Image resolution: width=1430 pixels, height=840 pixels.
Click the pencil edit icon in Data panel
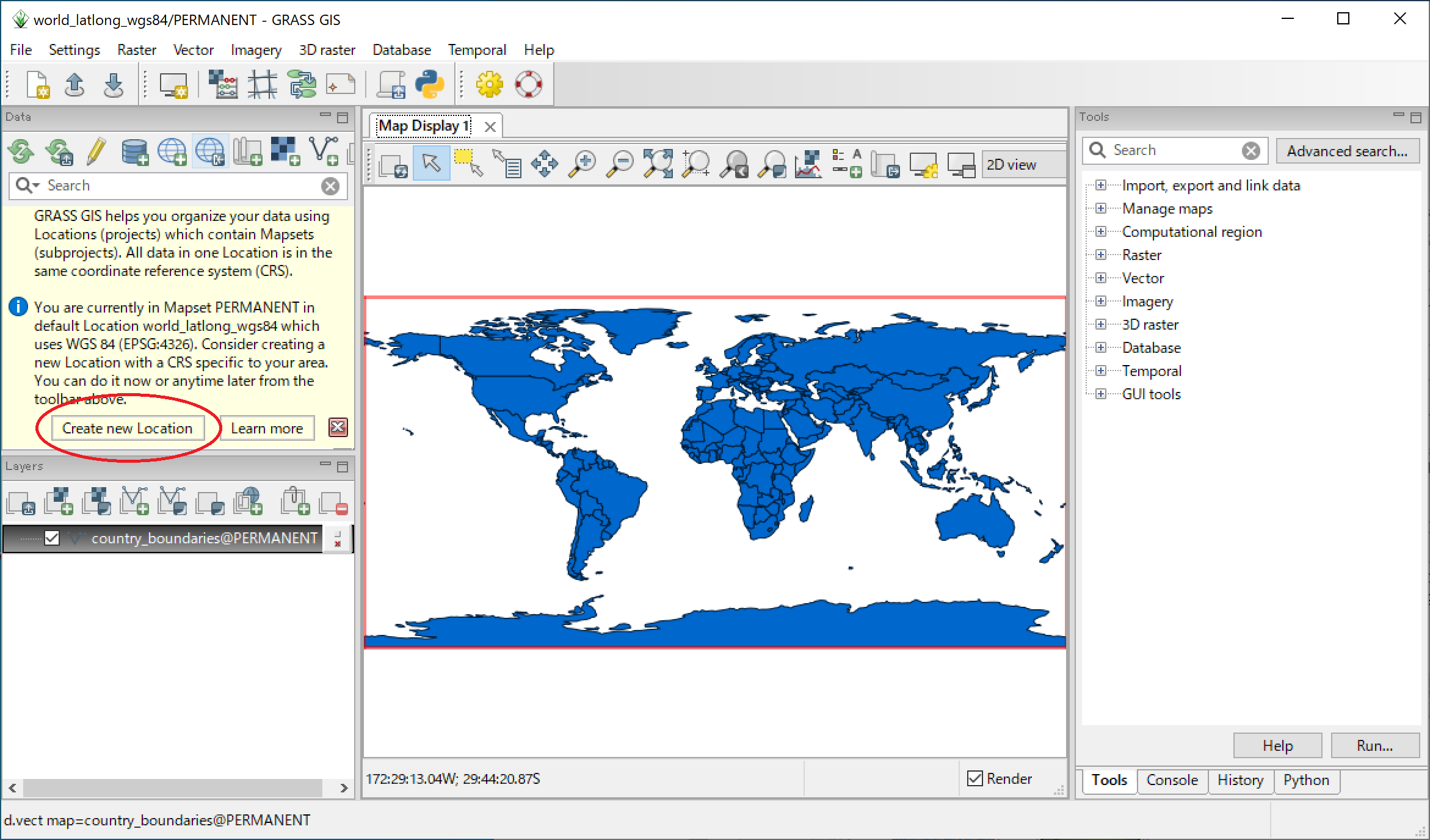tap(96, 151)
